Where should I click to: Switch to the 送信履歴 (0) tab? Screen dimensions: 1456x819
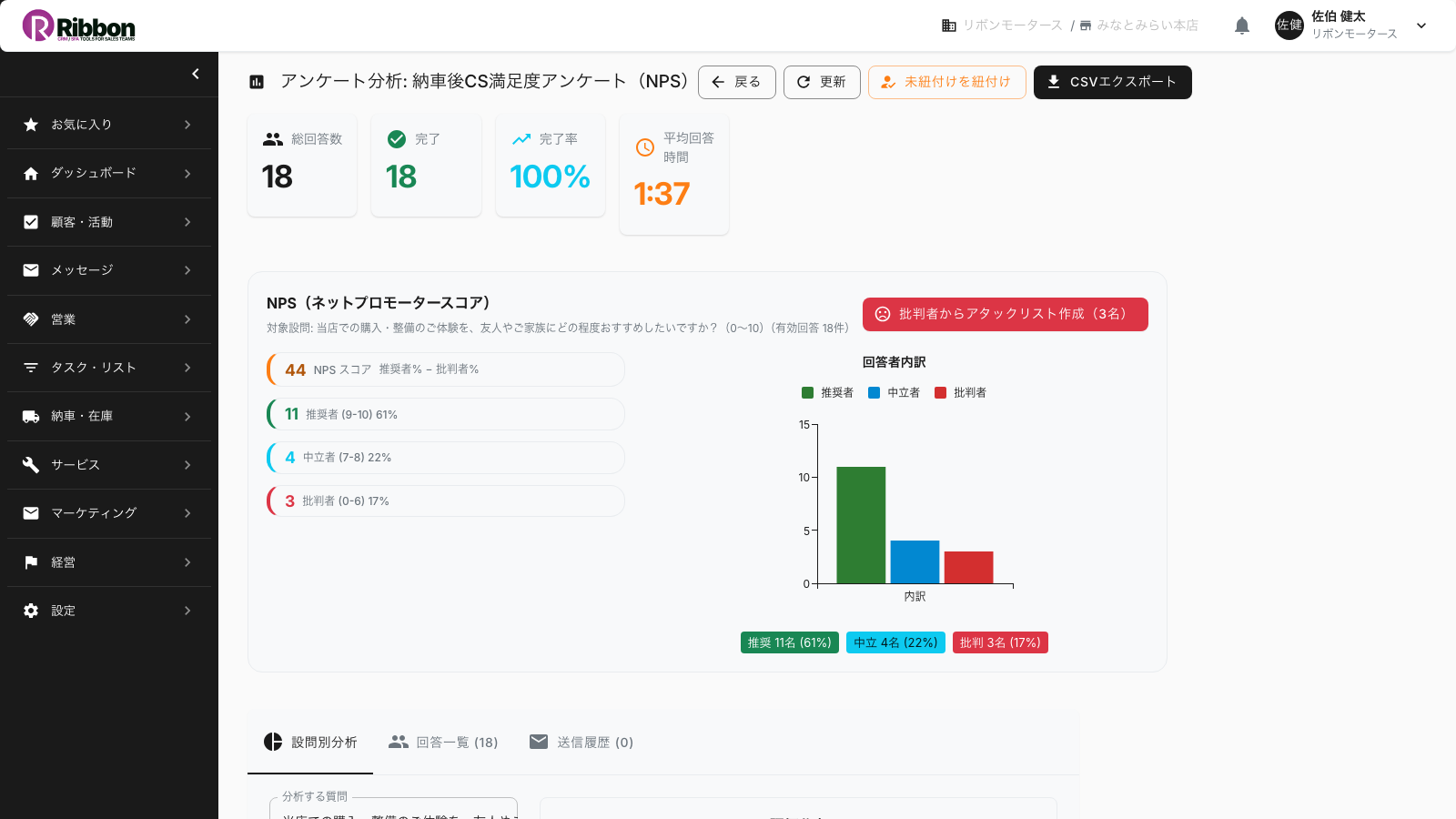pyautogui.click(x=581, y=743)
